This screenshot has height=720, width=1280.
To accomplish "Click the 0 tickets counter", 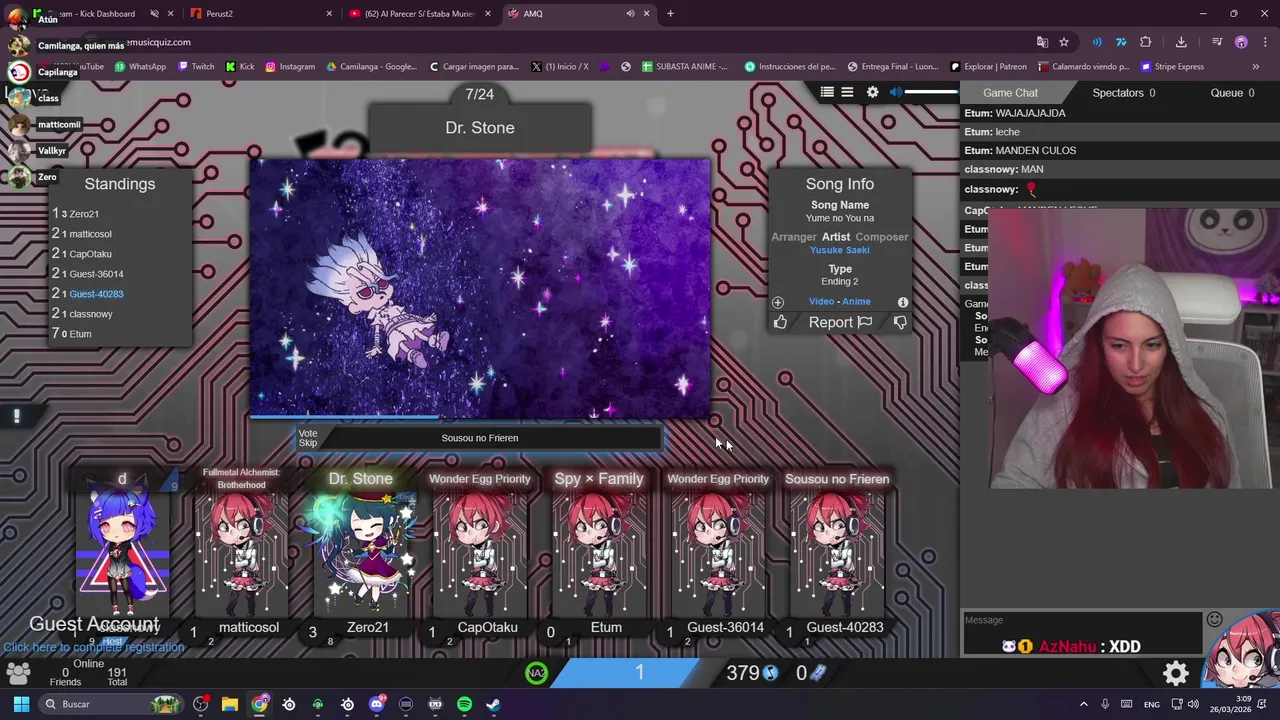I will [x=811, y=673].
